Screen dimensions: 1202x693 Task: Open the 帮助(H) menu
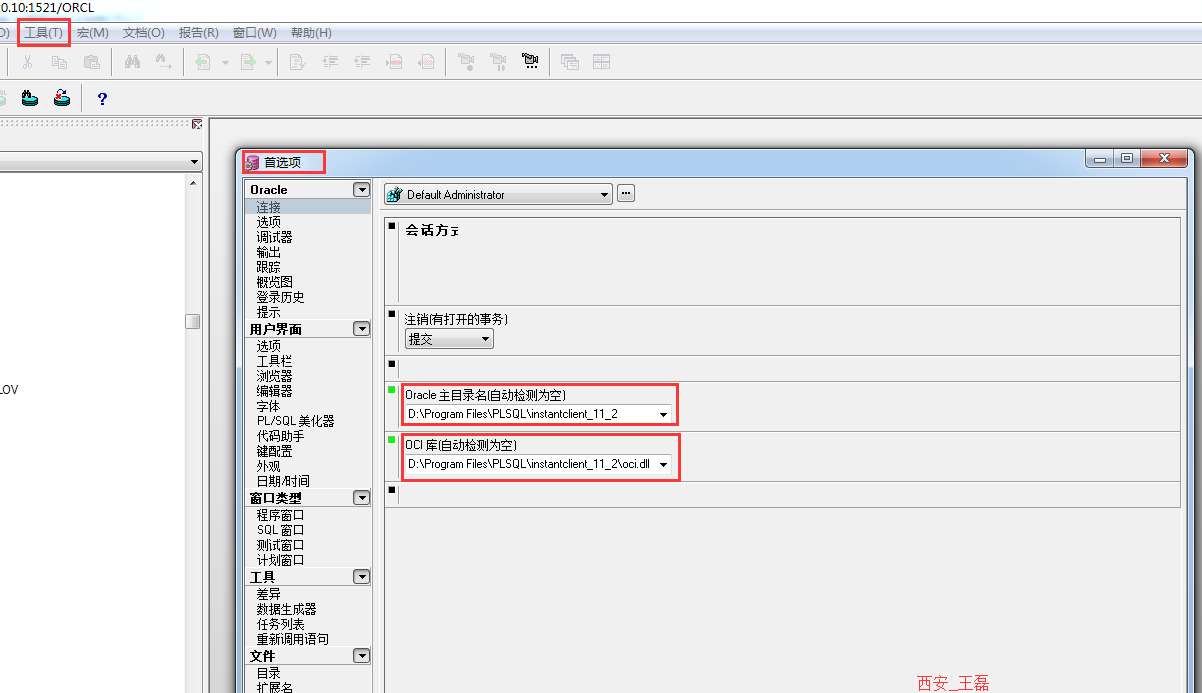(311, 33)
